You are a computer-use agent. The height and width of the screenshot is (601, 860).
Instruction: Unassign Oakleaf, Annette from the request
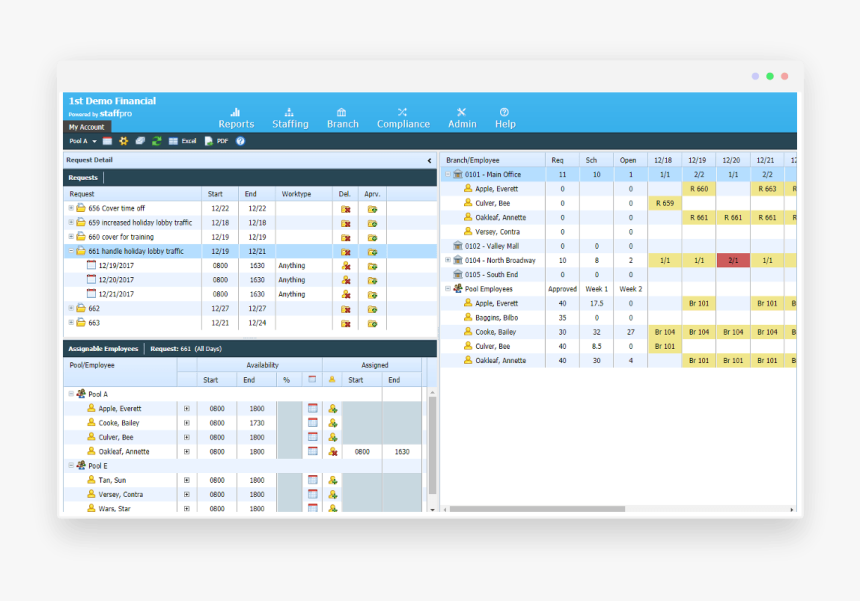click(332, 452)
